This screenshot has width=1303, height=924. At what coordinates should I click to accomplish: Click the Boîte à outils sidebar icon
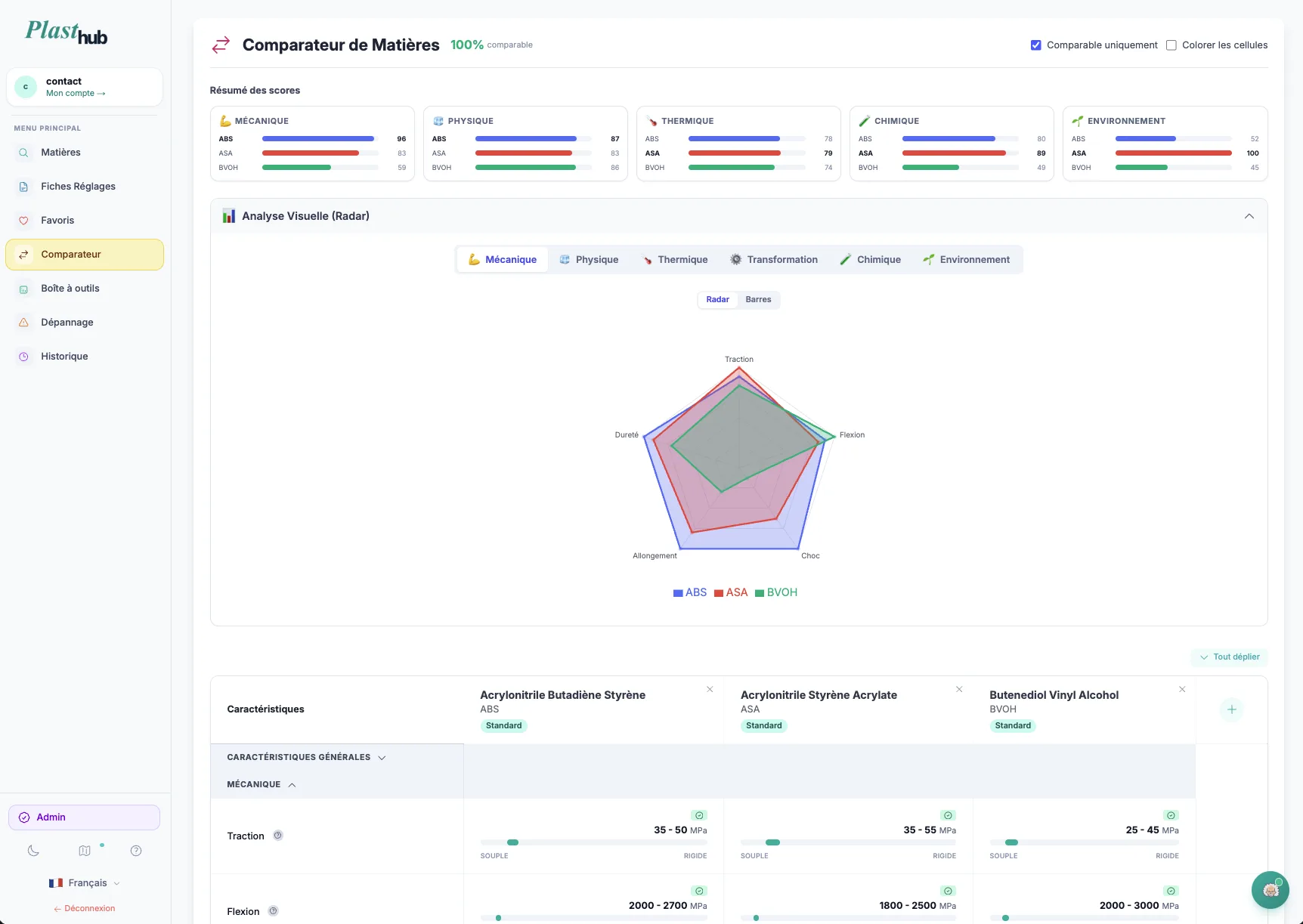point(23,288)
